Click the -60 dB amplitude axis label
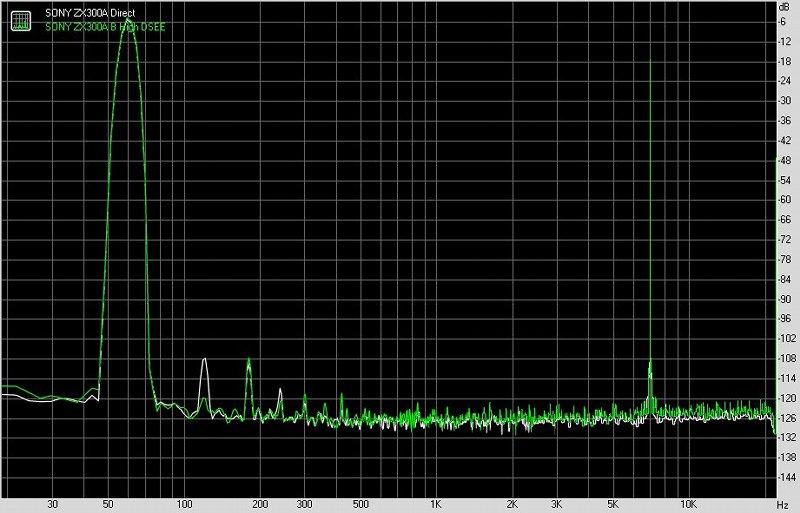This screenshot has width=800, height=513. click(785, 199)
